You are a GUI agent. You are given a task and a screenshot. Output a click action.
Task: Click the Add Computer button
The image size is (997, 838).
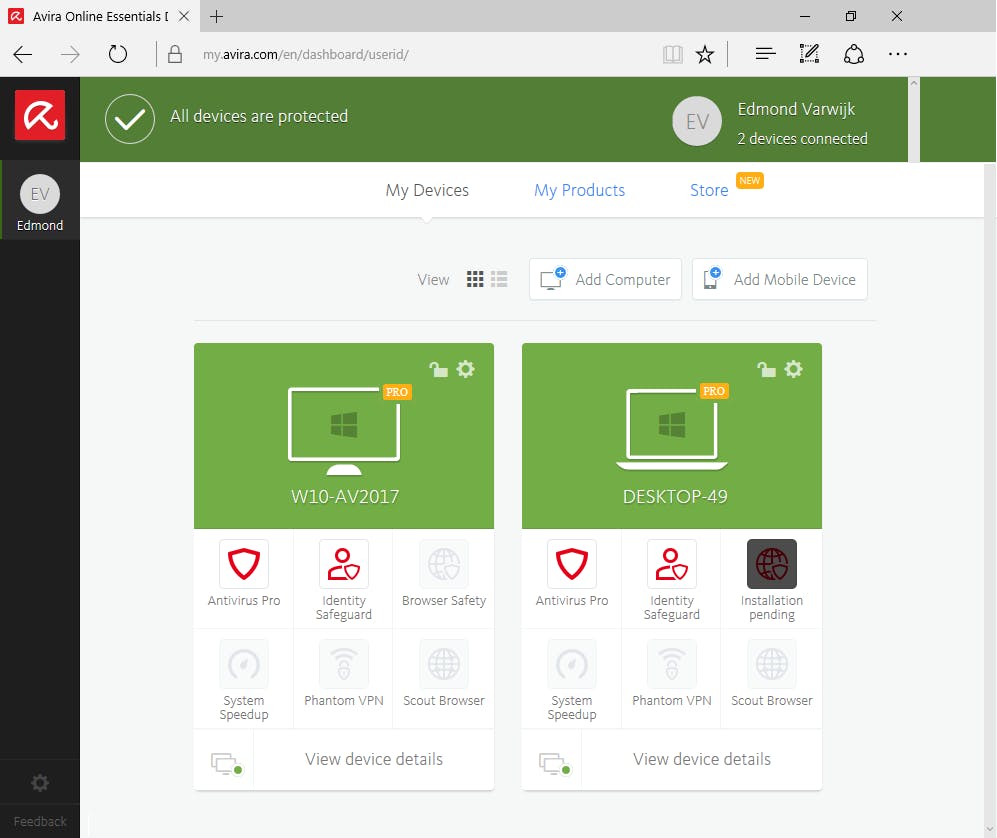pyautogui.click(x=605, y=279)
